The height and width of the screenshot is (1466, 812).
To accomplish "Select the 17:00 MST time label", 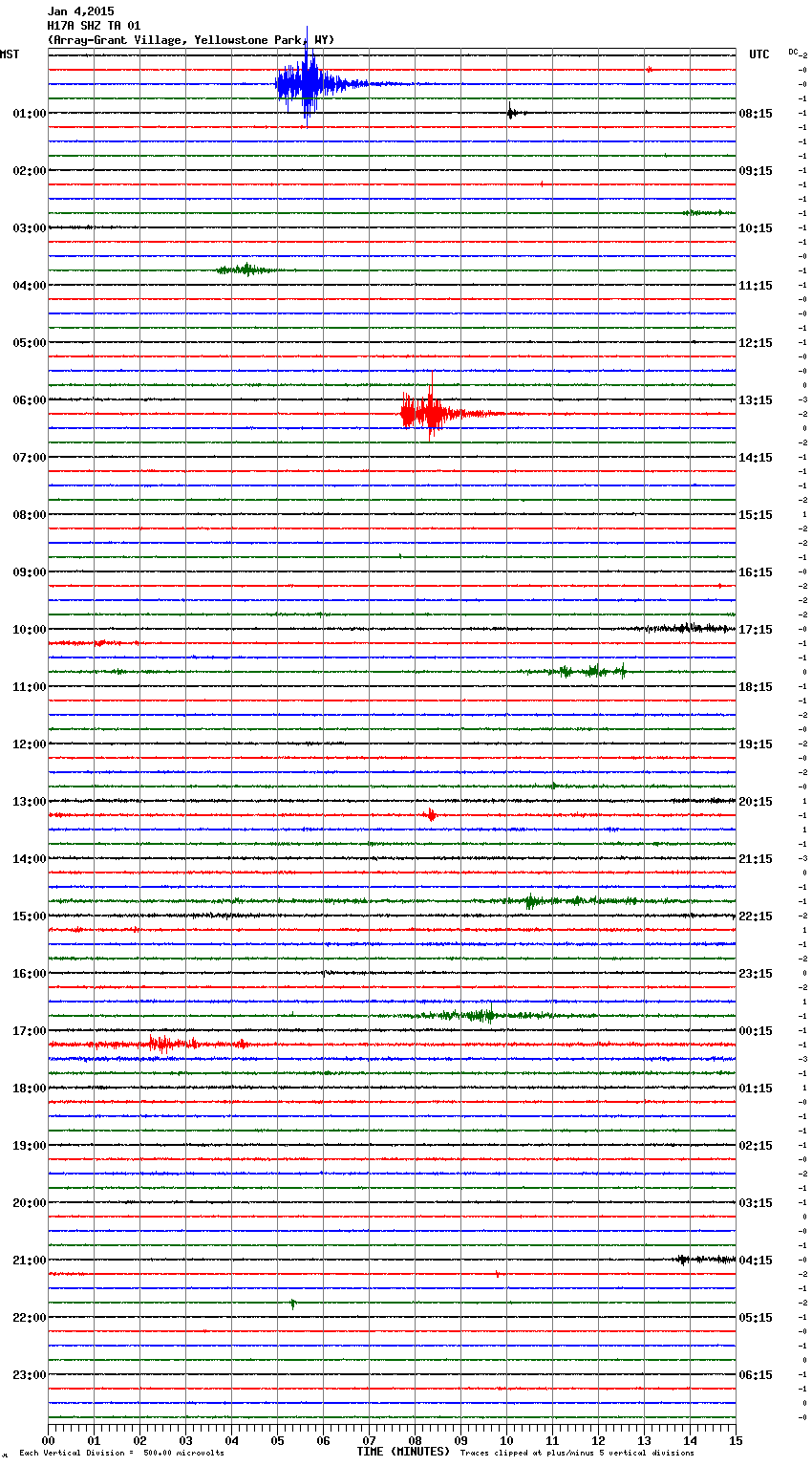I will click(30, 1031).
